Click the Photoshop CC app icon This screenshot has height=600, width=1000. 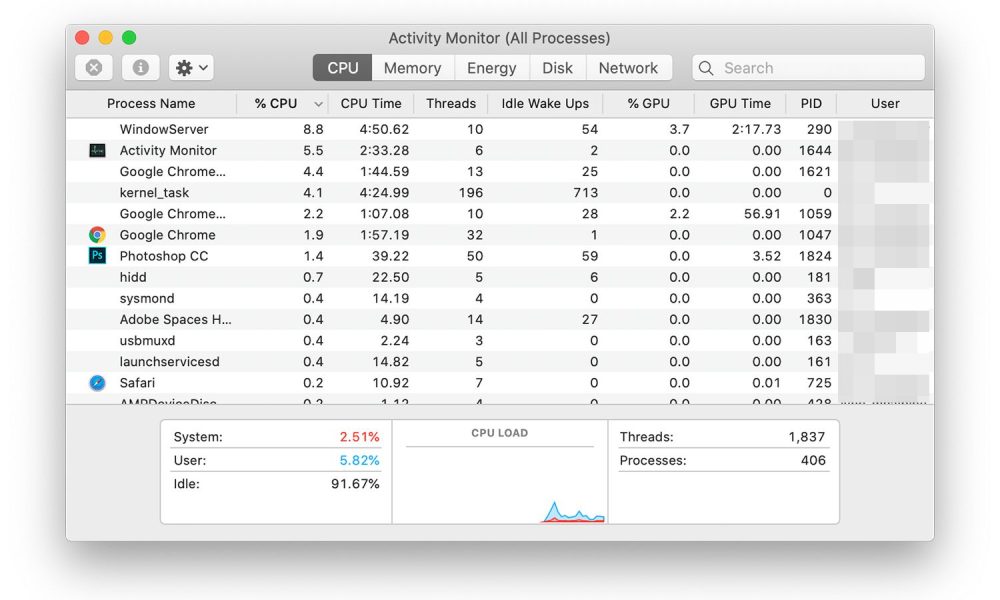tap(97, 256)
